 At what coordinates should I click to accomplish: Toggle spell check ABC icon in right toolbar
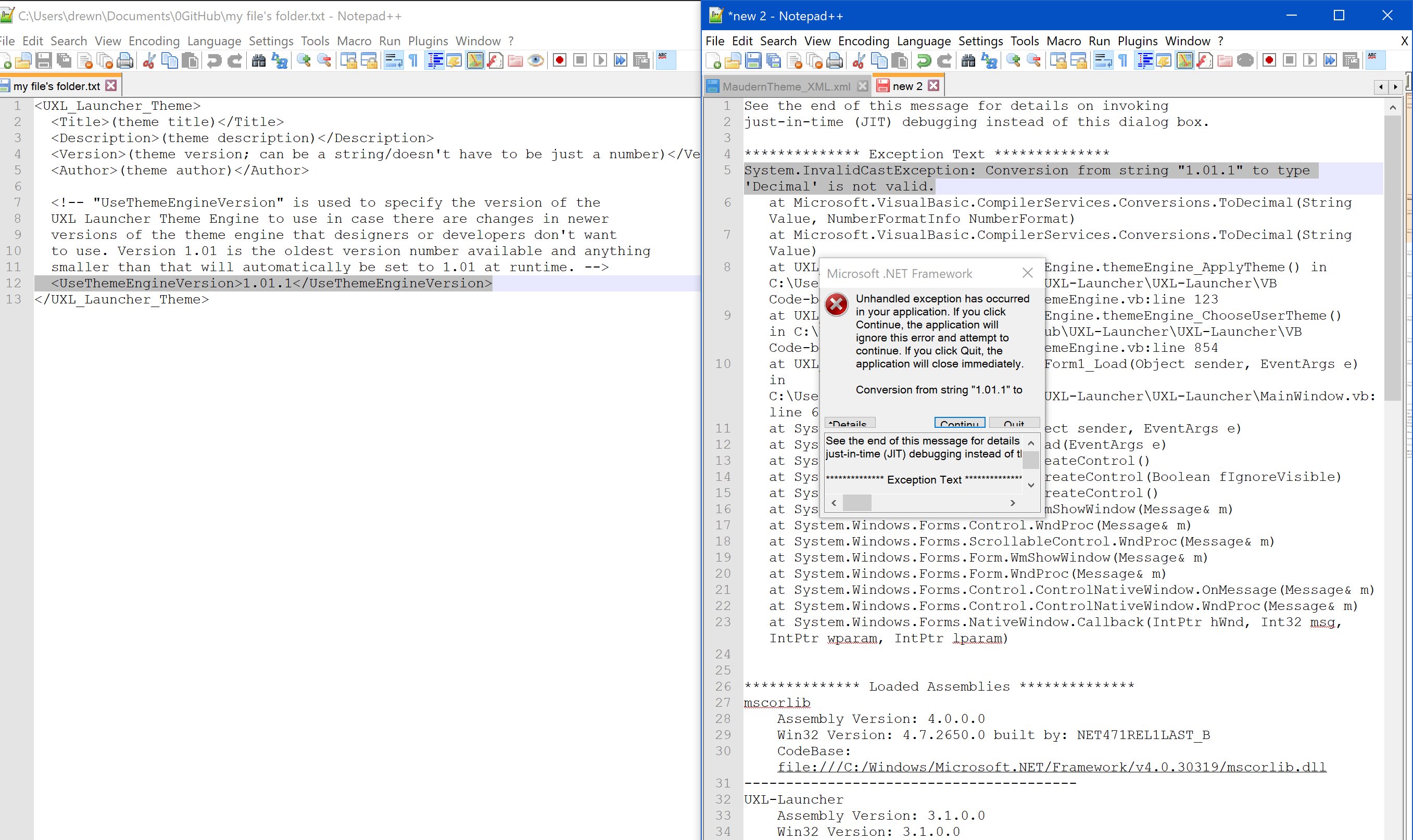click(x=1375, y=59)
